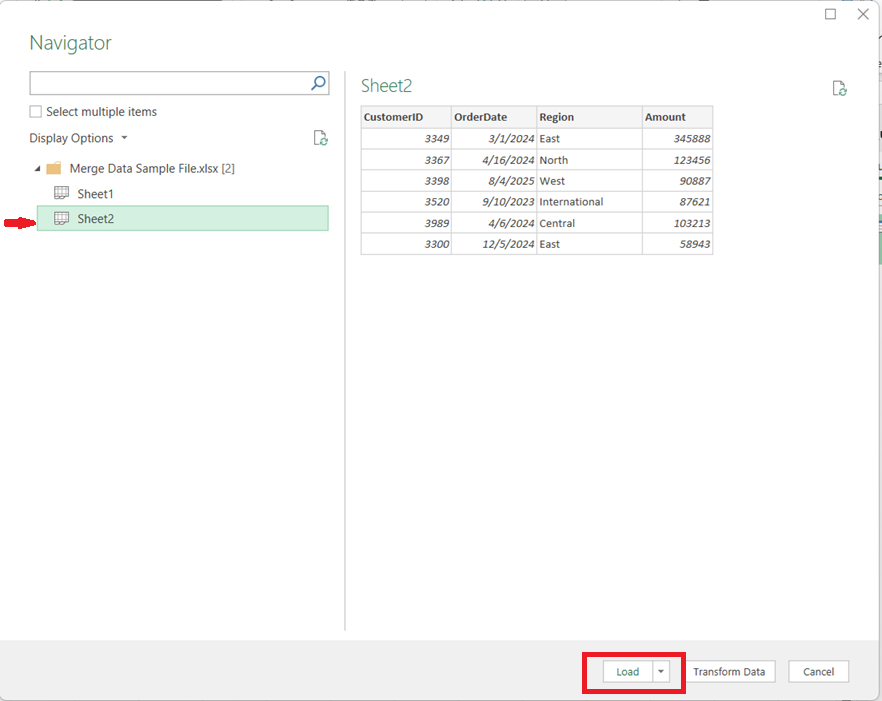The width and height of the screenshot is (882, 701).
Task: Click cell with CustomerID 3349
Action: [x=406, y=138]
